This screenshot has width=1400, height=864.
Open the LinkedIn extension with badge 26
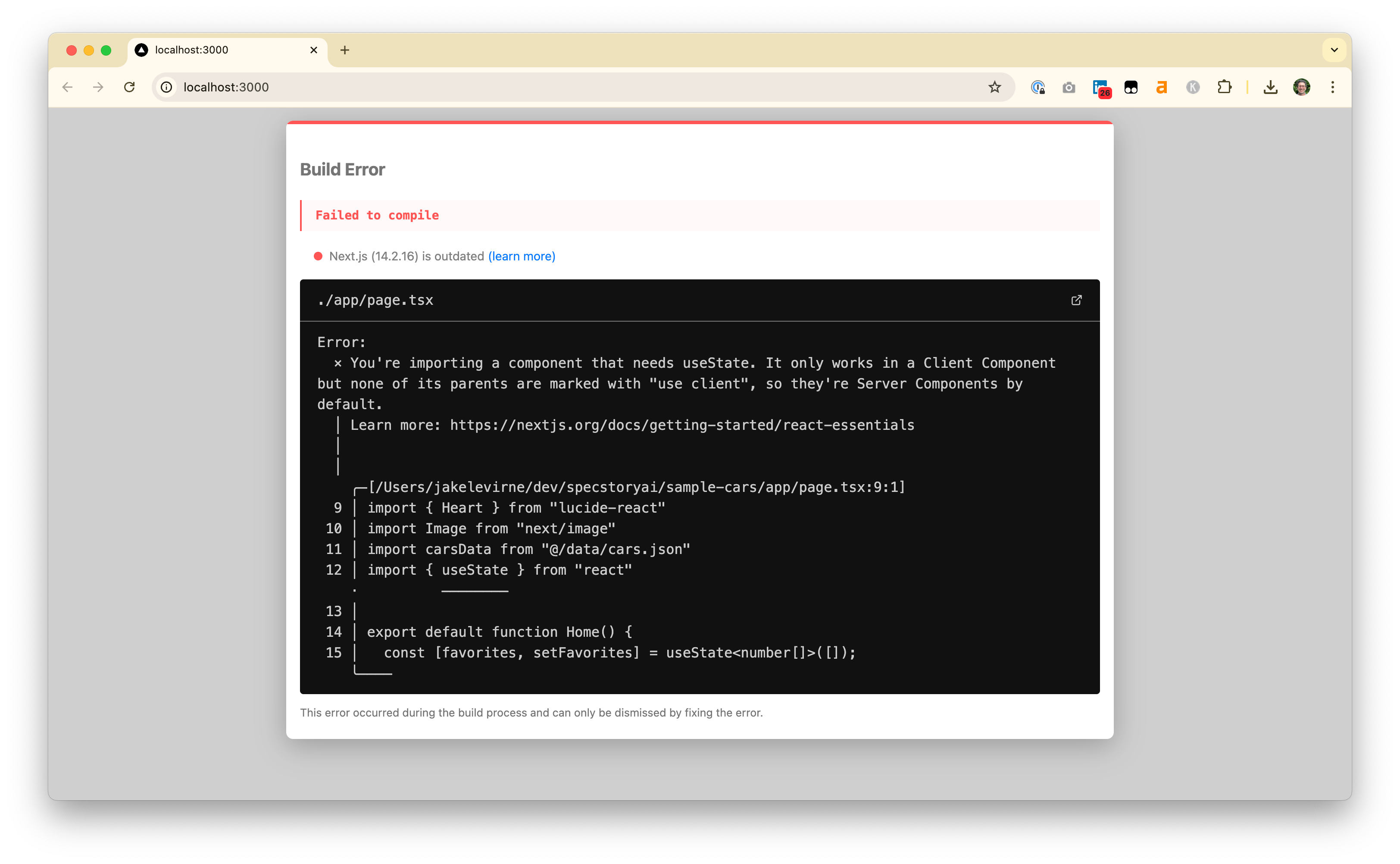(1101, 88)
